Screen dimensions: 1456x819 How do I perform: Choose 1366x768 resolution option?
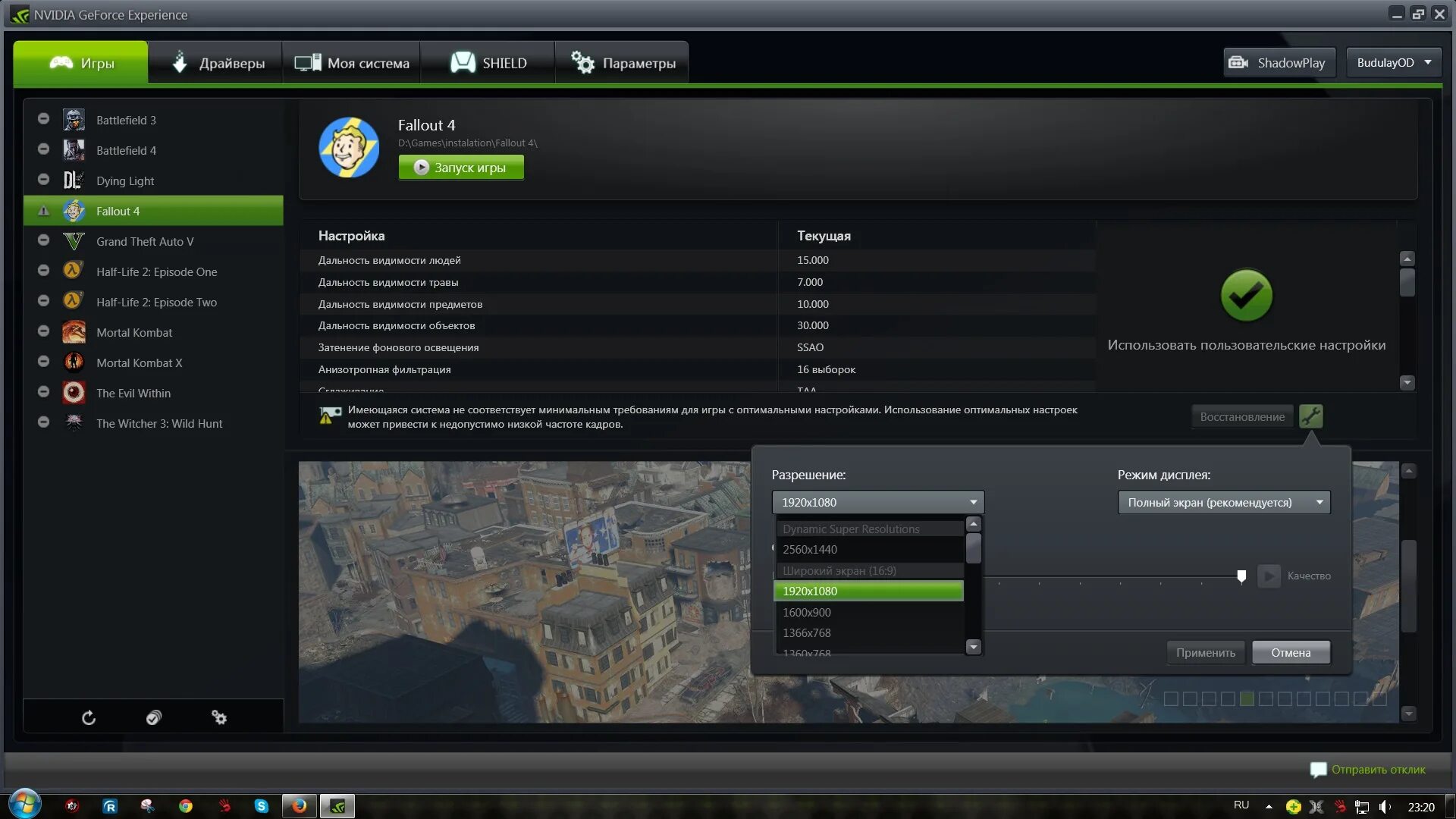point(869,632)
